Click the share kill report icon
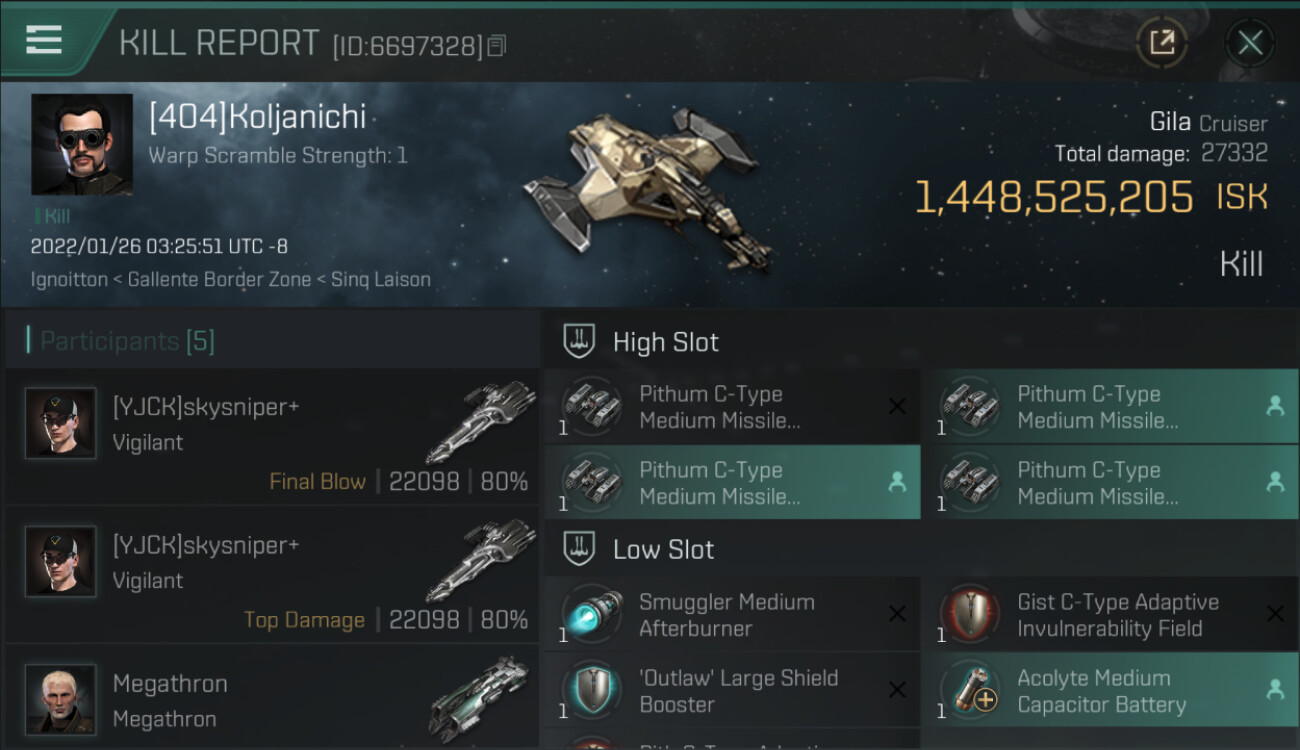1300x750 pixels. pos(1162,42)
